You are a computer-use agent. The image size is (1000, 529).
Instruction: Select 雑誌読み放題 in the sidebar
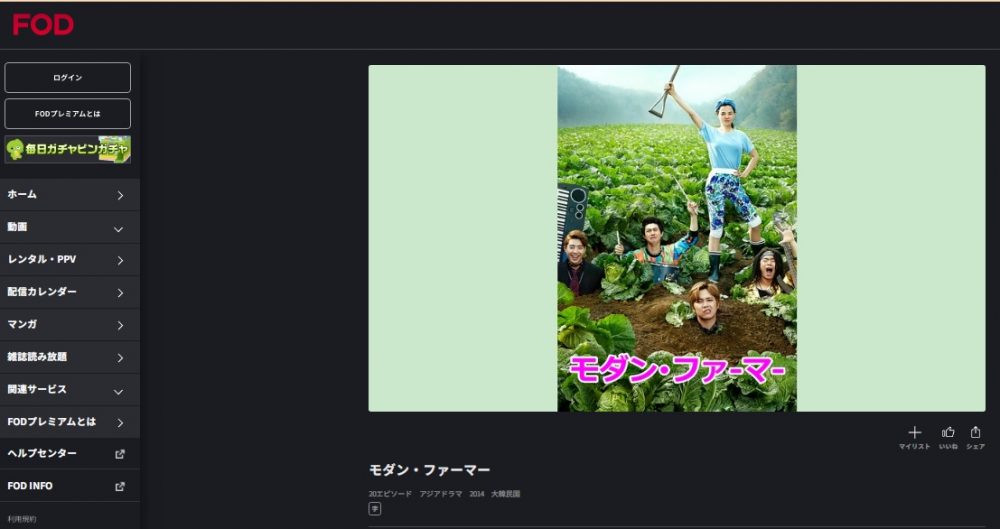tap(70, 357)
